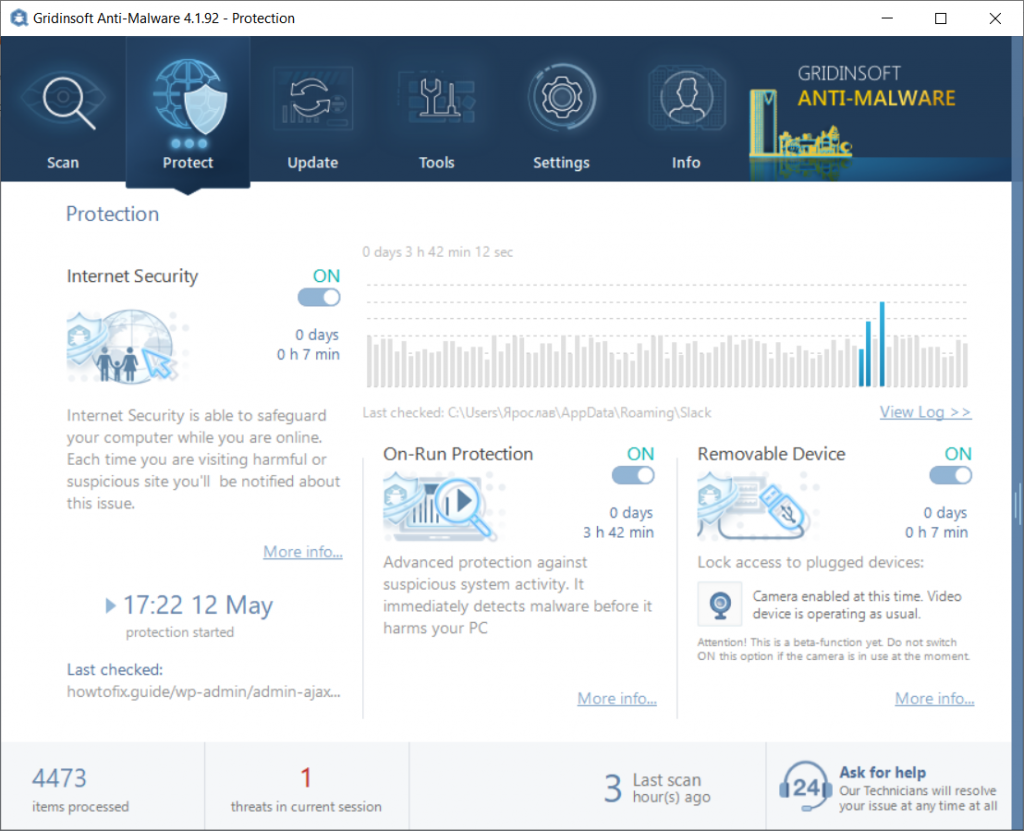Toggle the Removable Device switch
The width and height of the screenshot is (1024, 831).
click(x=950, y=475)
